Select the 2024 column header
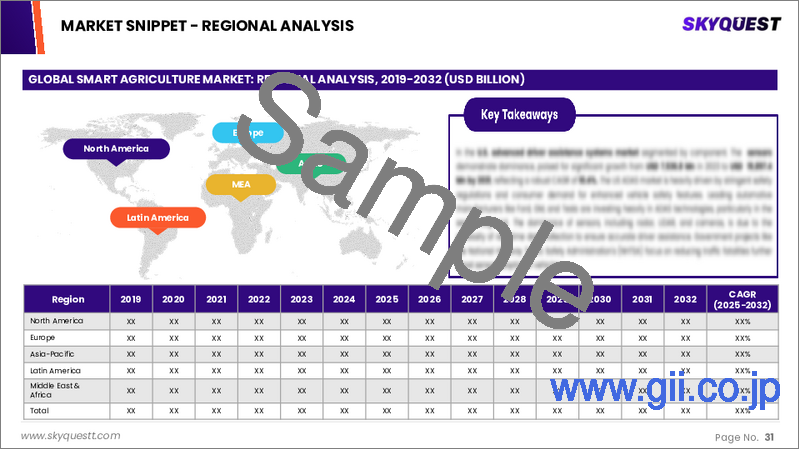 tap(343, 299)
